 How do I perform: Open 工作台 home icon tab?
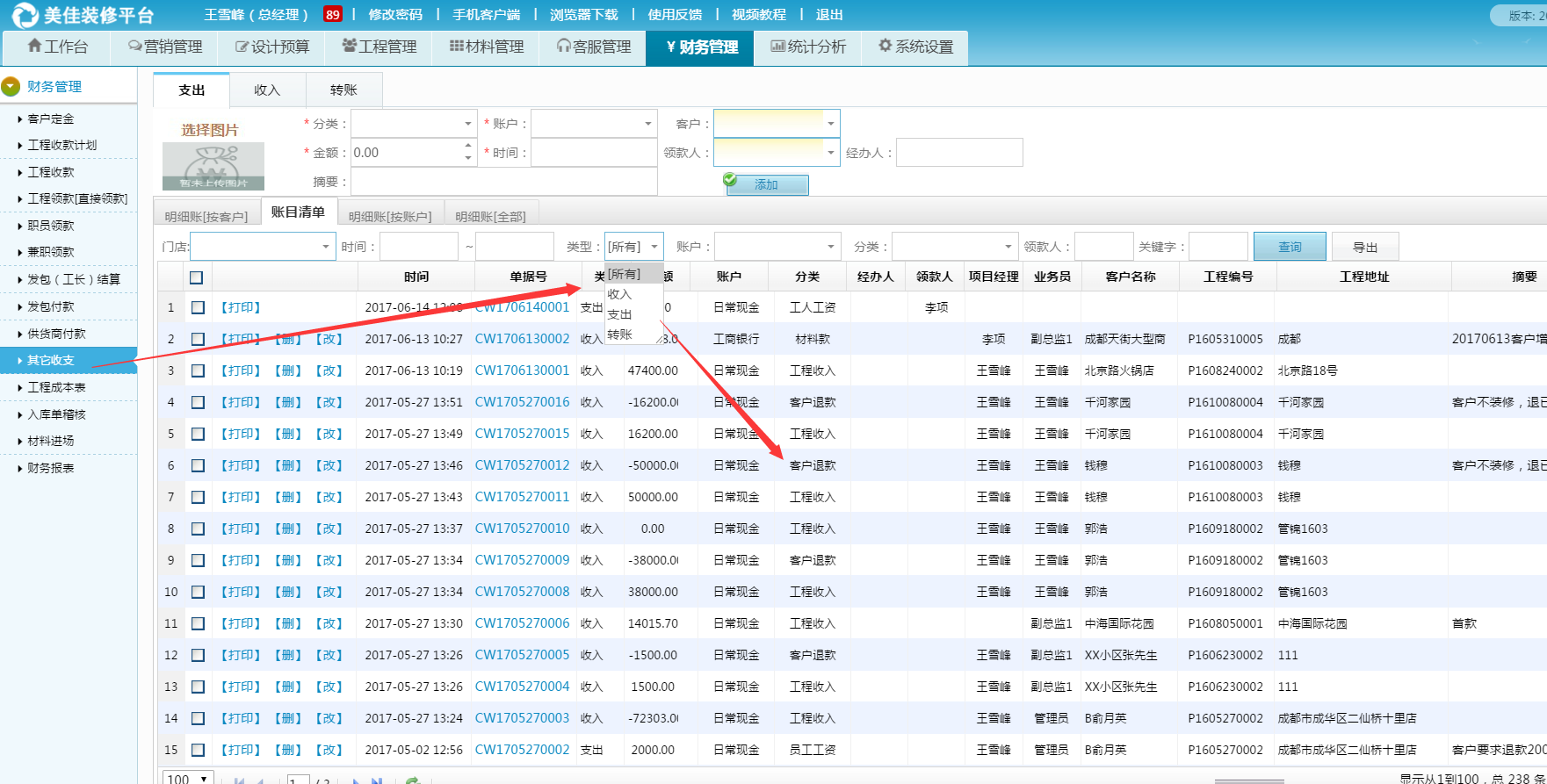pyautogui.click(x=57, y=47)
